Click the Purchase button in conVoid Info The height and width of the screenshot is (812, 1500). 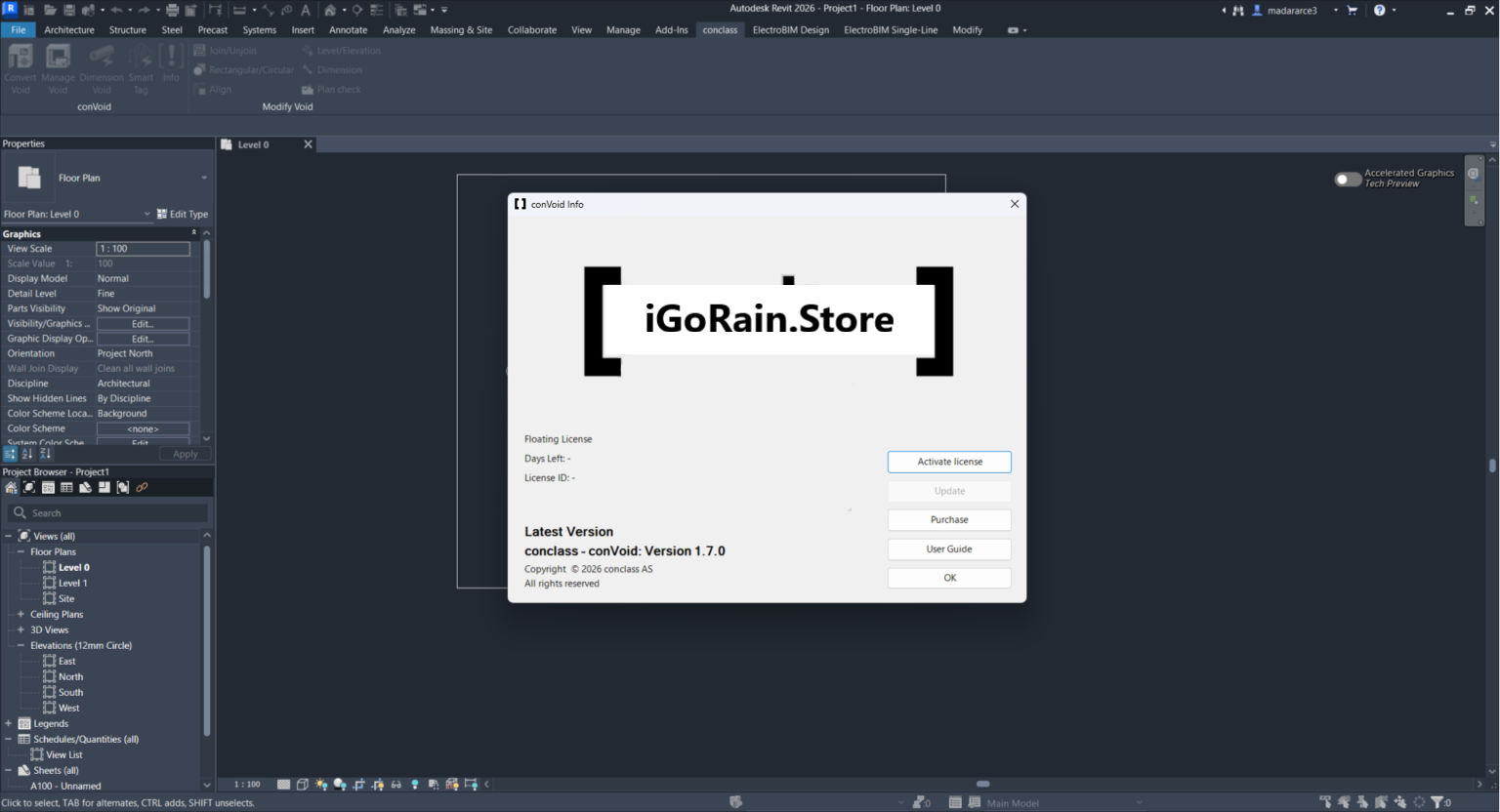pos(949,520)
